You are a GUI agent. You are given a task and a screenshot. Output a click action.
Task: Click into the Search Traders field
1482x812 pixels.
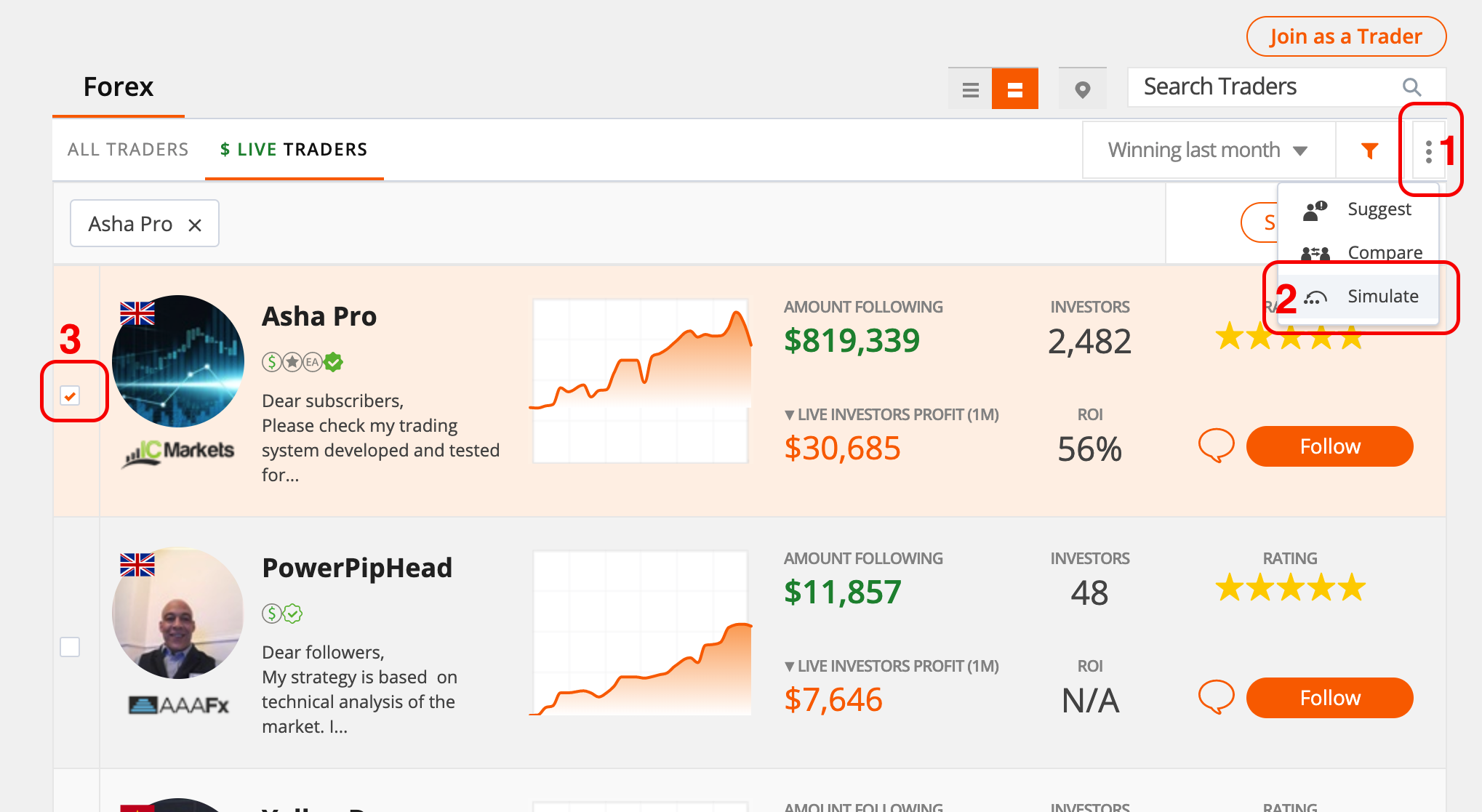[1286, 87]
